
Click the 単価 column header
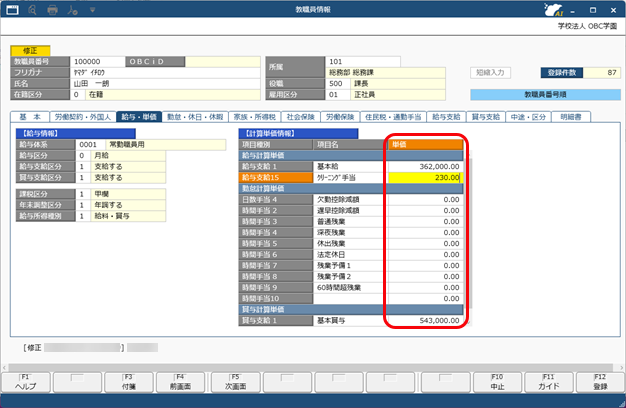point(425,145)
